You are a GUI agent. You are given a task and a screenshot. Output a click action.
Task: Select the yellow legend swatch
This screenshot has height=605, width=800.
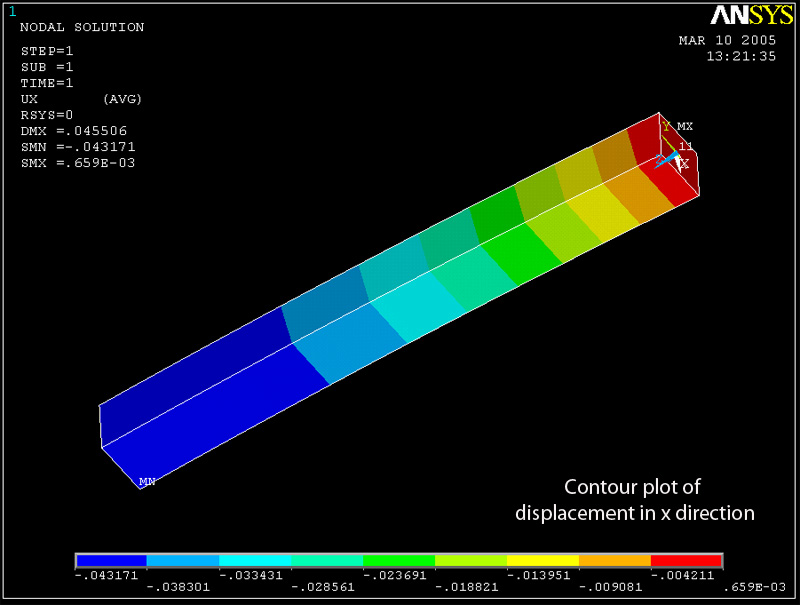(543, 561)
